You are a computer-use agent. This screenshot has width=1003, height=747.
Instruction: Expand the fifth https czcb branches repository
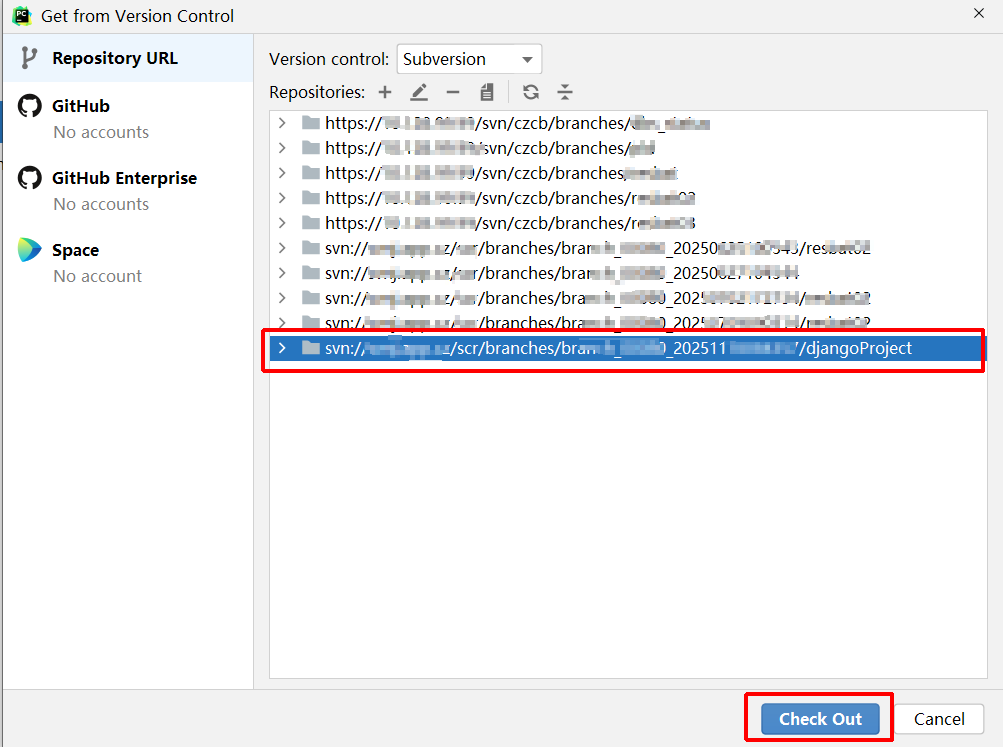(282, 223)
